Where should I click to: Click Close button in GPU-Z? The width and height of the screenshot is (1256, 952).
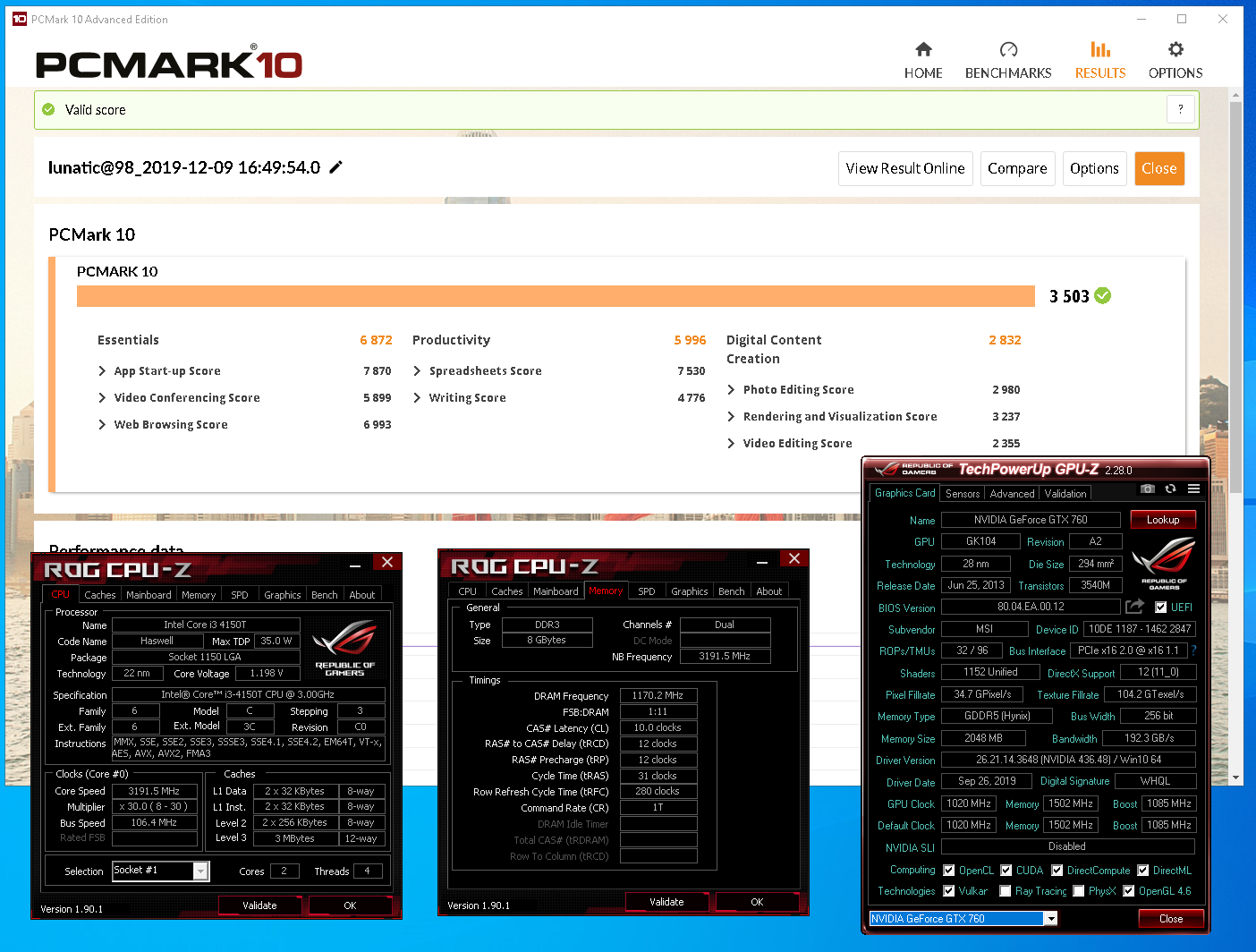click(x=1171, y=919)
